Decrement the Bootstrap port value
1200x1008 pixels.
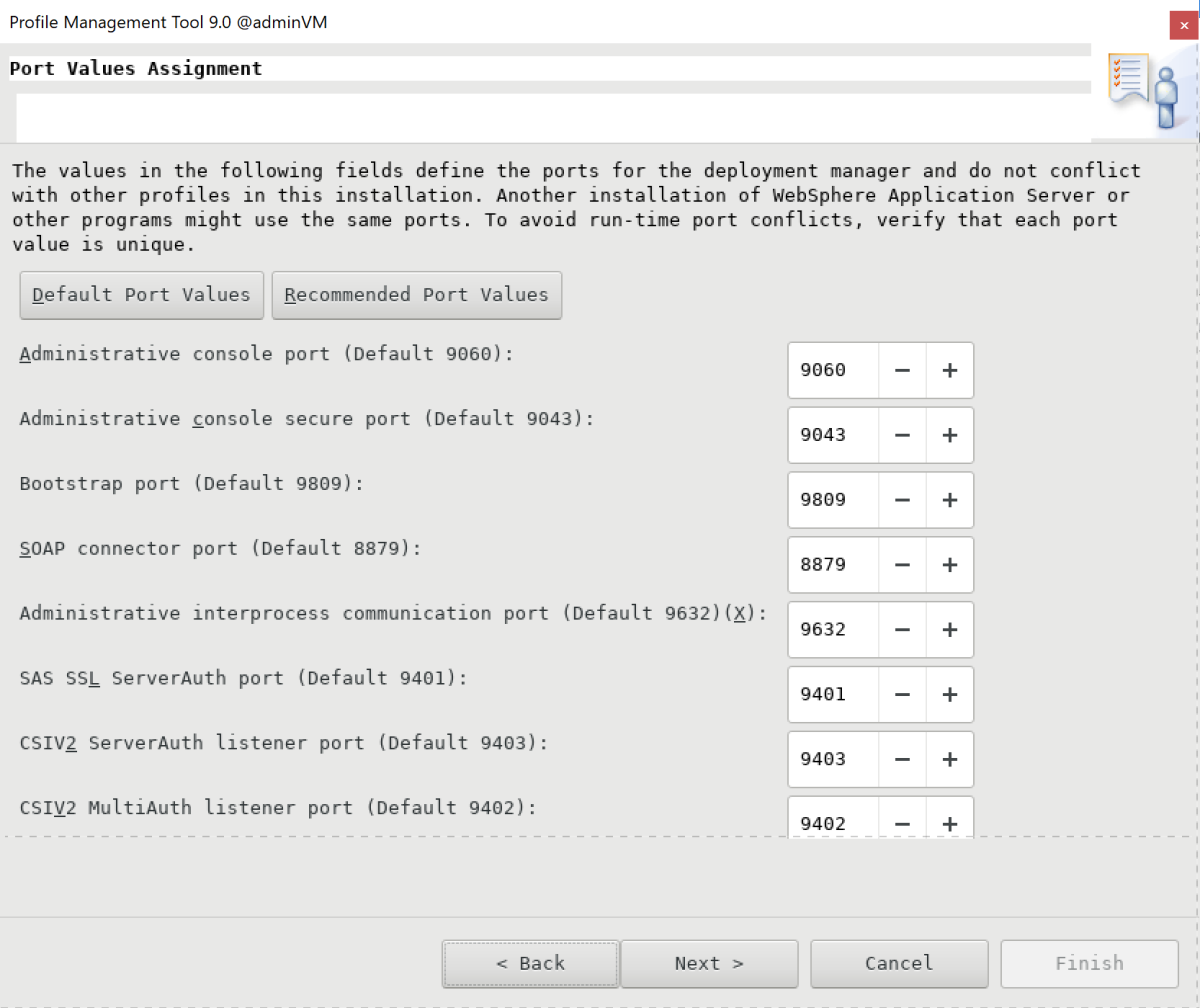[902, 500]
